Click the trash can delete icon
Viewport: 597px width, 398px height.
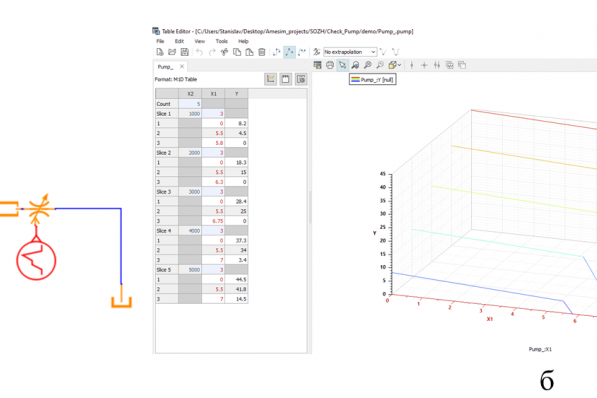[262, 52]
